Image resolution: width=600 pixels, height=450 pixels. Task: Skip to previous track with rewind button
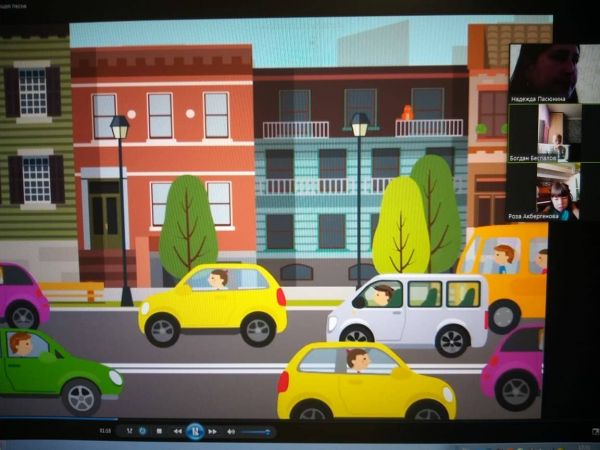(x=178, y=431)
